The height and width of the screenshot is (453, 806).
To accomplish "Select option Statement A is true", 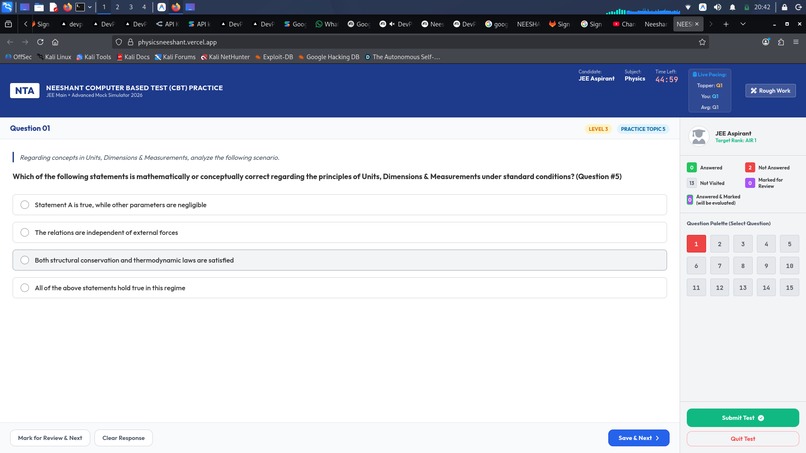I will (x=339, y=205).
